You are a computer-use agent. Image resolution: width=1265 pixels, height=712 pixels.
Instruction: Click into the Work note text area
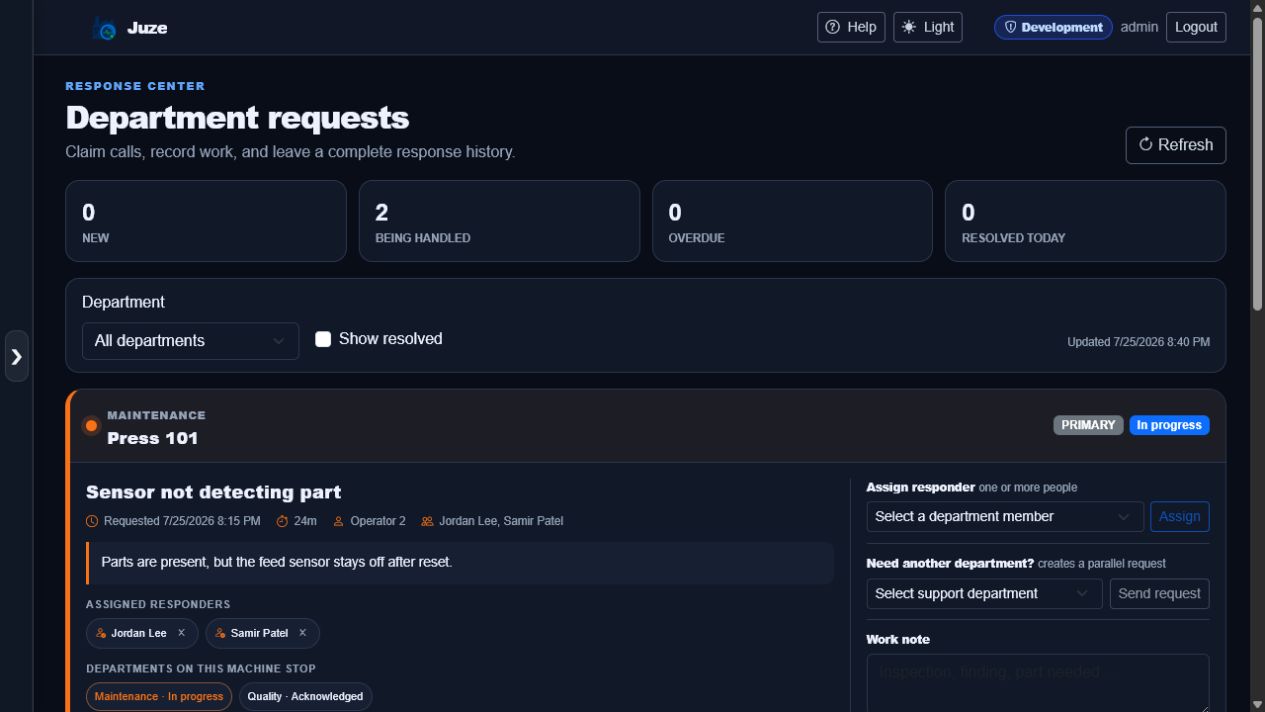pos(1038,682)
